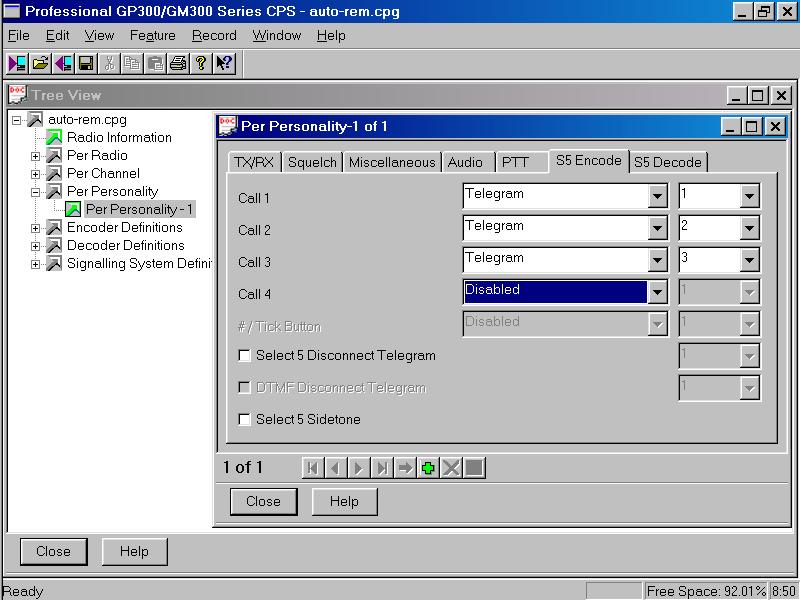Open the Window menu
Screen dimensions: 800x600
[277, 36]
